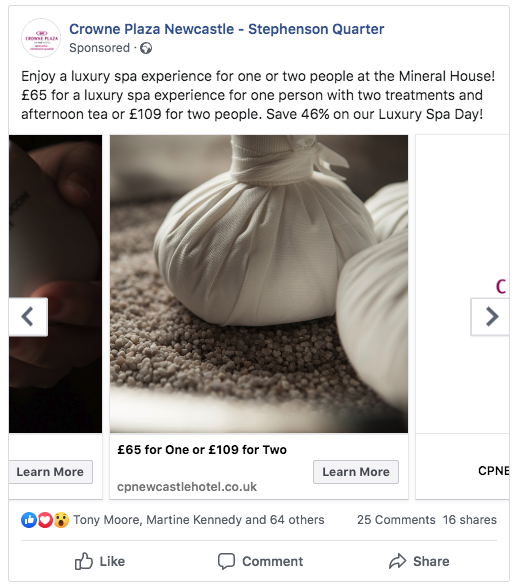Click the £65 for One headline
Viewport: 515px width, 587px height.
pyautogui.click(x=202, y=450)
